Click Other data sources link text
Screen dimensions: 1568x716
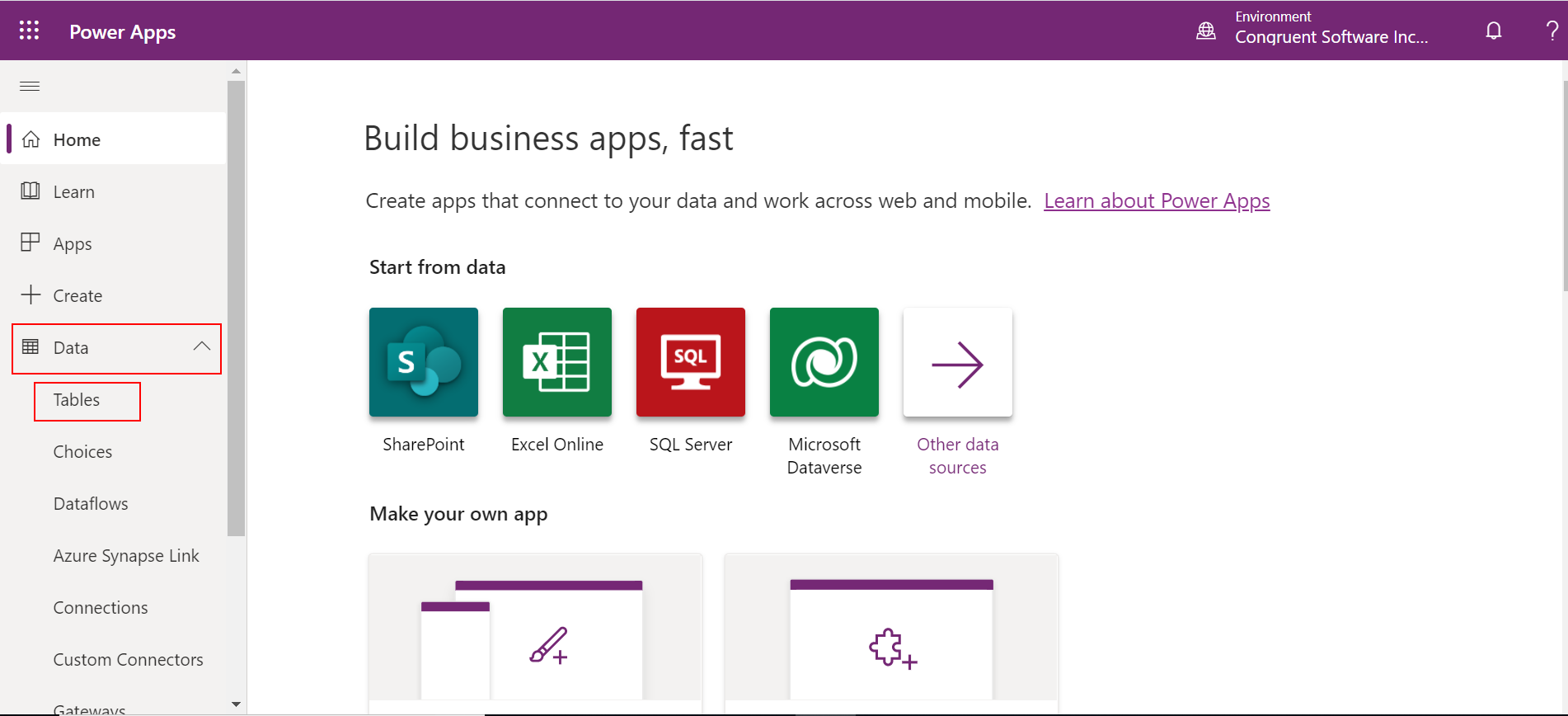coord(958,456)
